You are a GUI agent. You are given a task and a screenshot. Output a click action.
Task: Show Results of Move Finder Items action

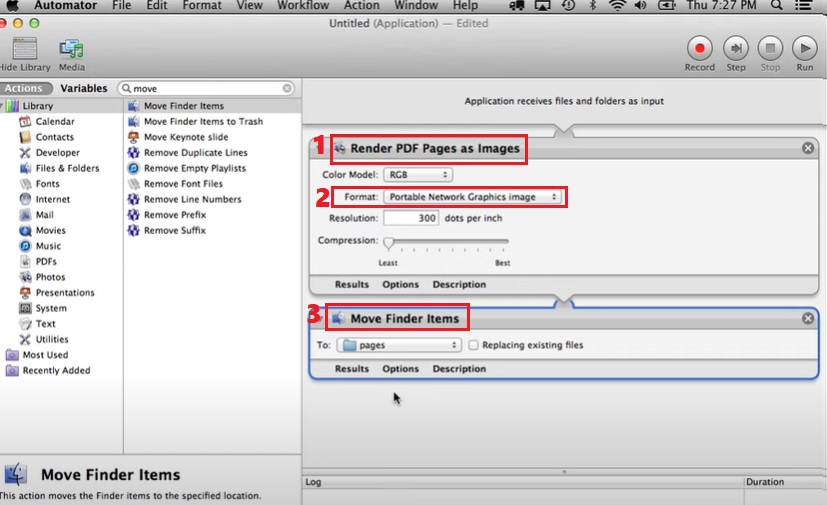(352, 369)
